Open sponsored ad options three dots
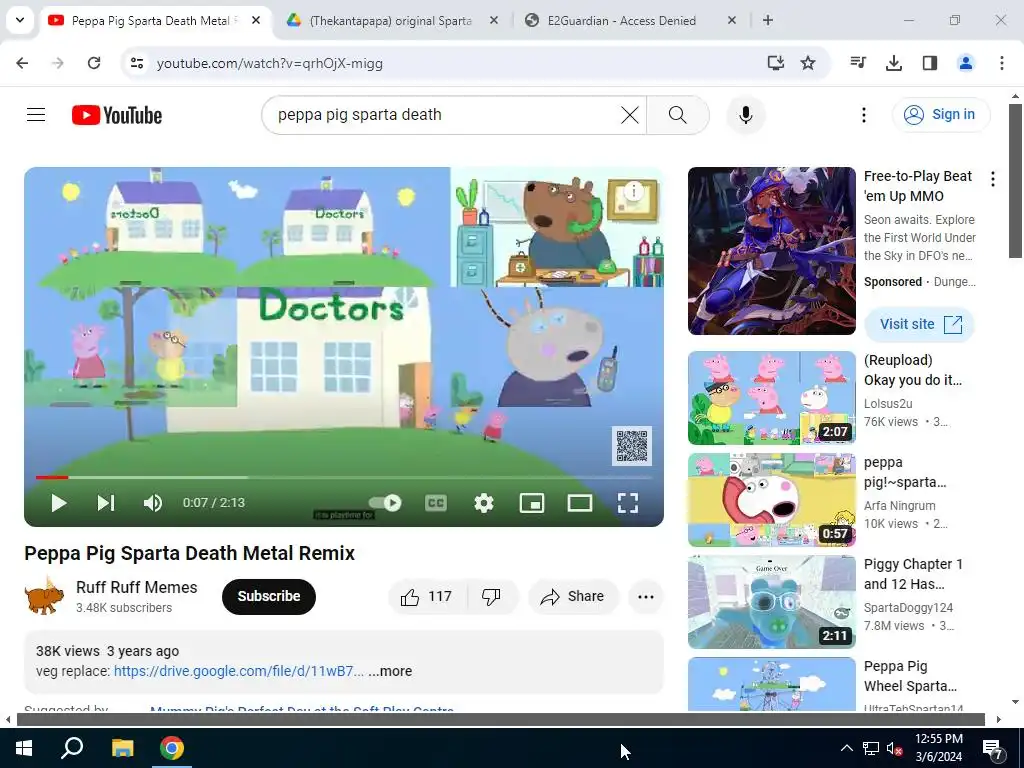This screenshot has height=768, width=1024. click(x=993, y=179)
